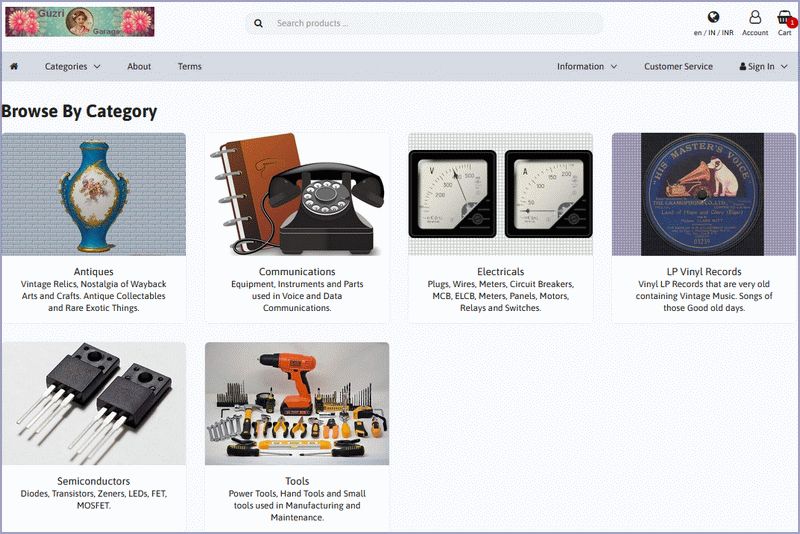Open the Antiques vase thumbnail
Screen dimensions: 800x534
(94, 194)
